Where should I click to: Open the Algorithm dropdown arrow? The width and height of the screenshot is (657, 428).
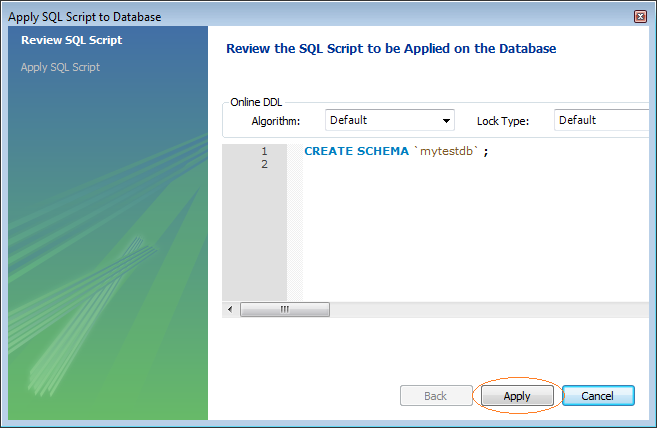click(446, 121)
